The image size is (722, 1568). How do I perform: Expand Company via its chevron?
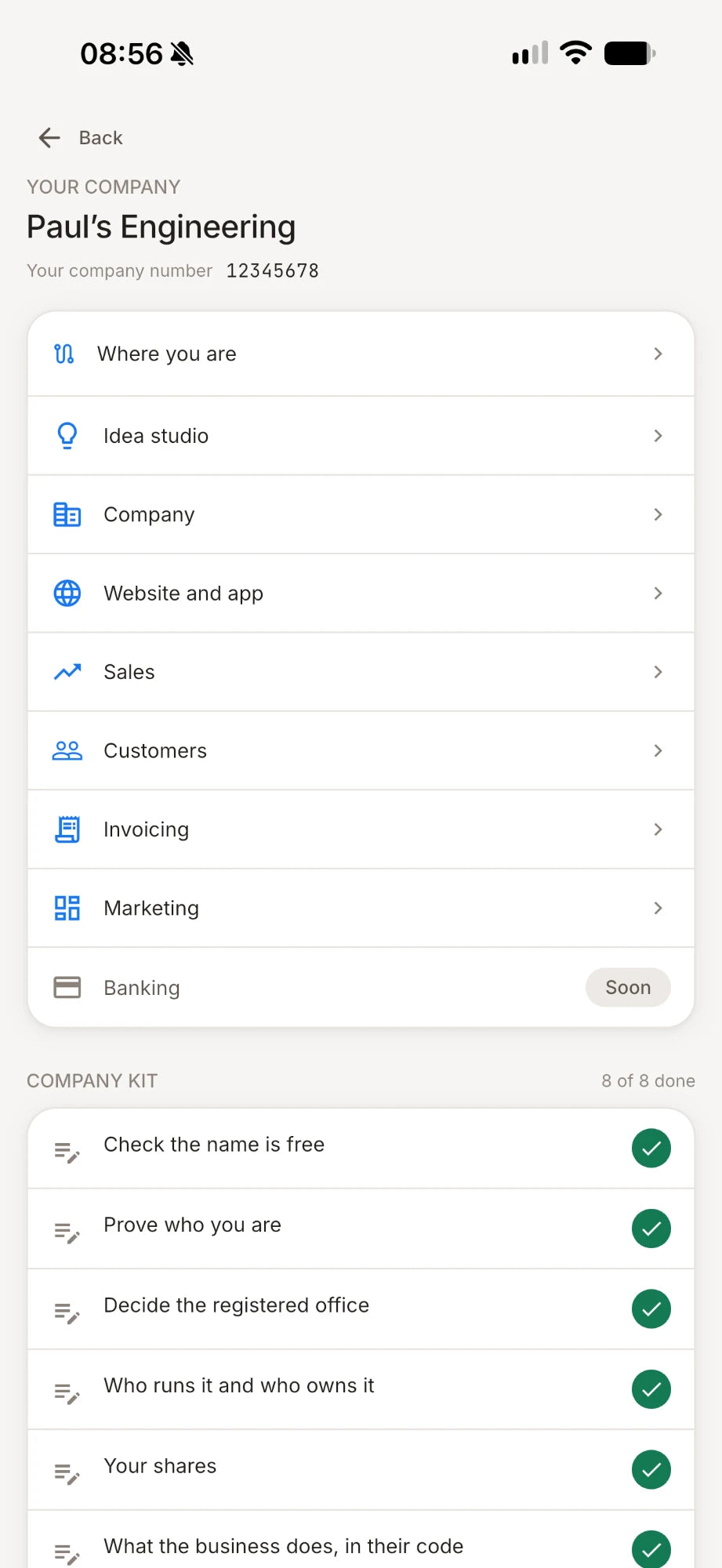[x=659, y=514]
